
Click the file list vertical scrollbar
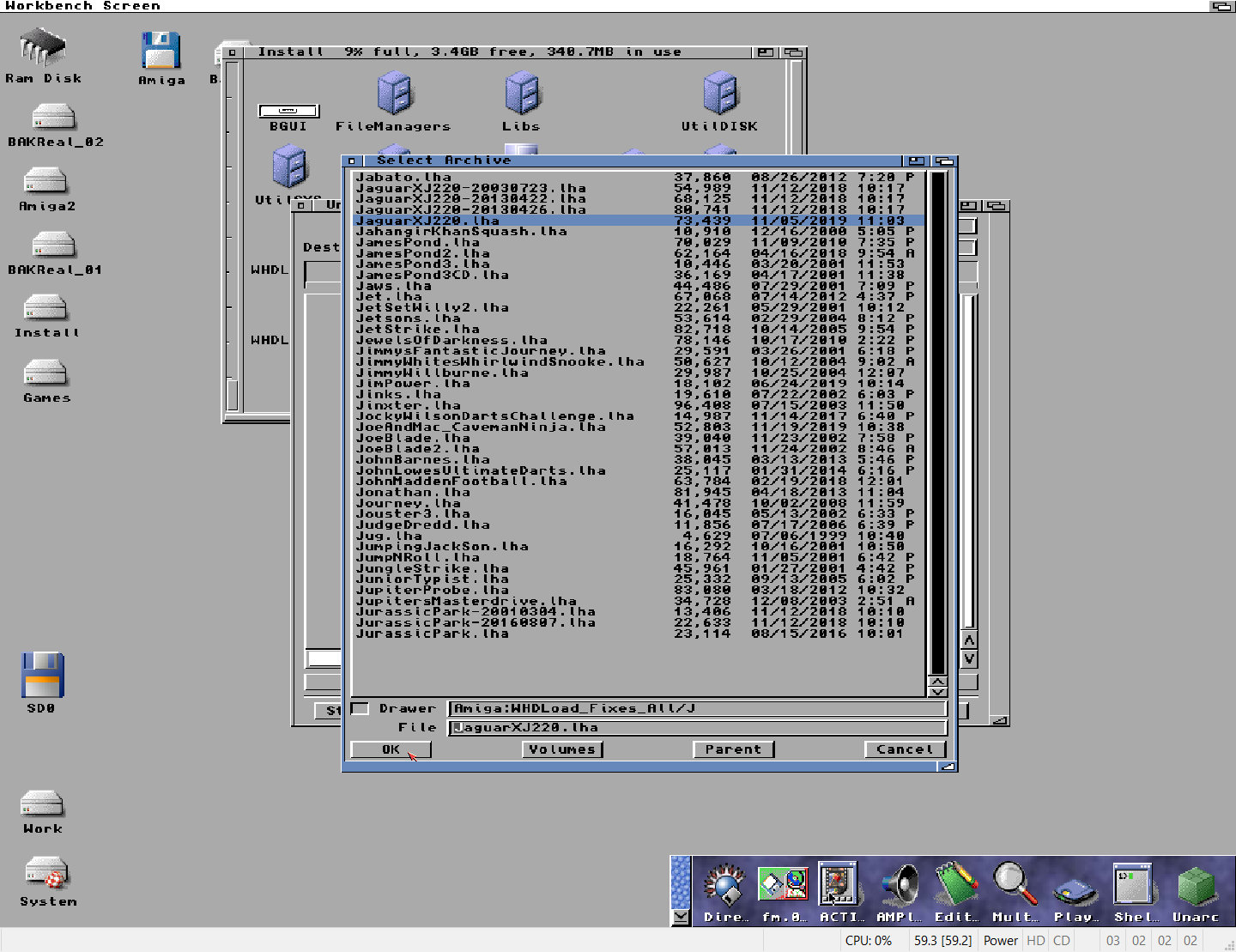point(937,422)
